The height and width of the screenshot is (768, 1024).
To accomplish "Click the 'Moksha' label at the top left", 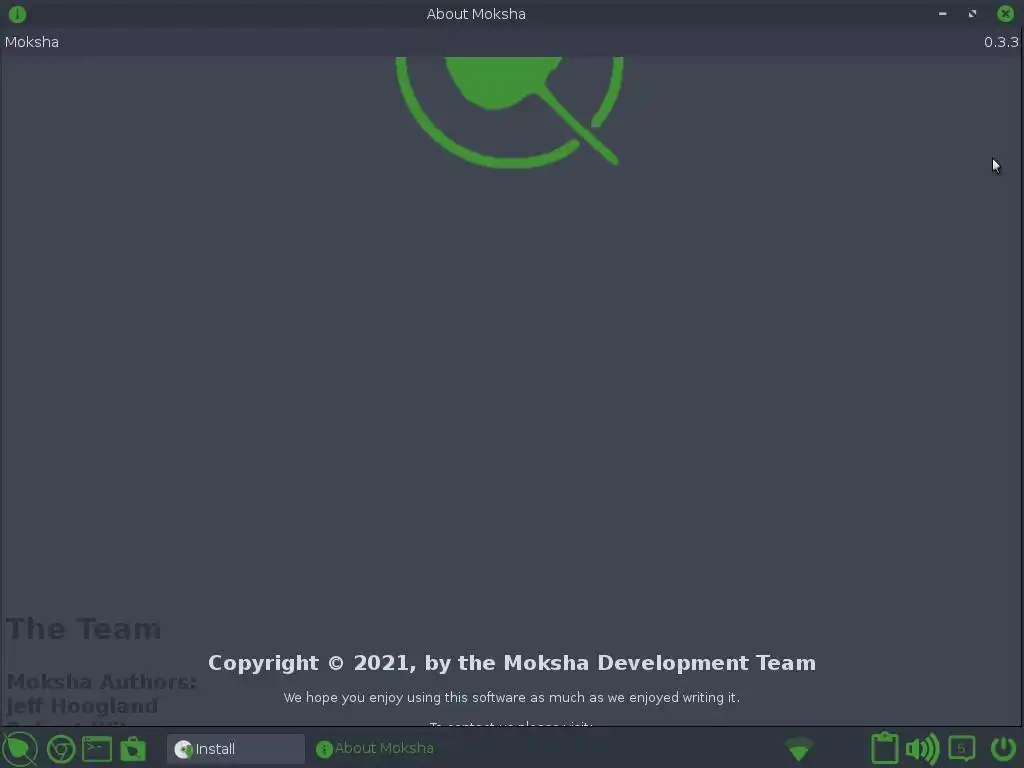I will [31, 42].
